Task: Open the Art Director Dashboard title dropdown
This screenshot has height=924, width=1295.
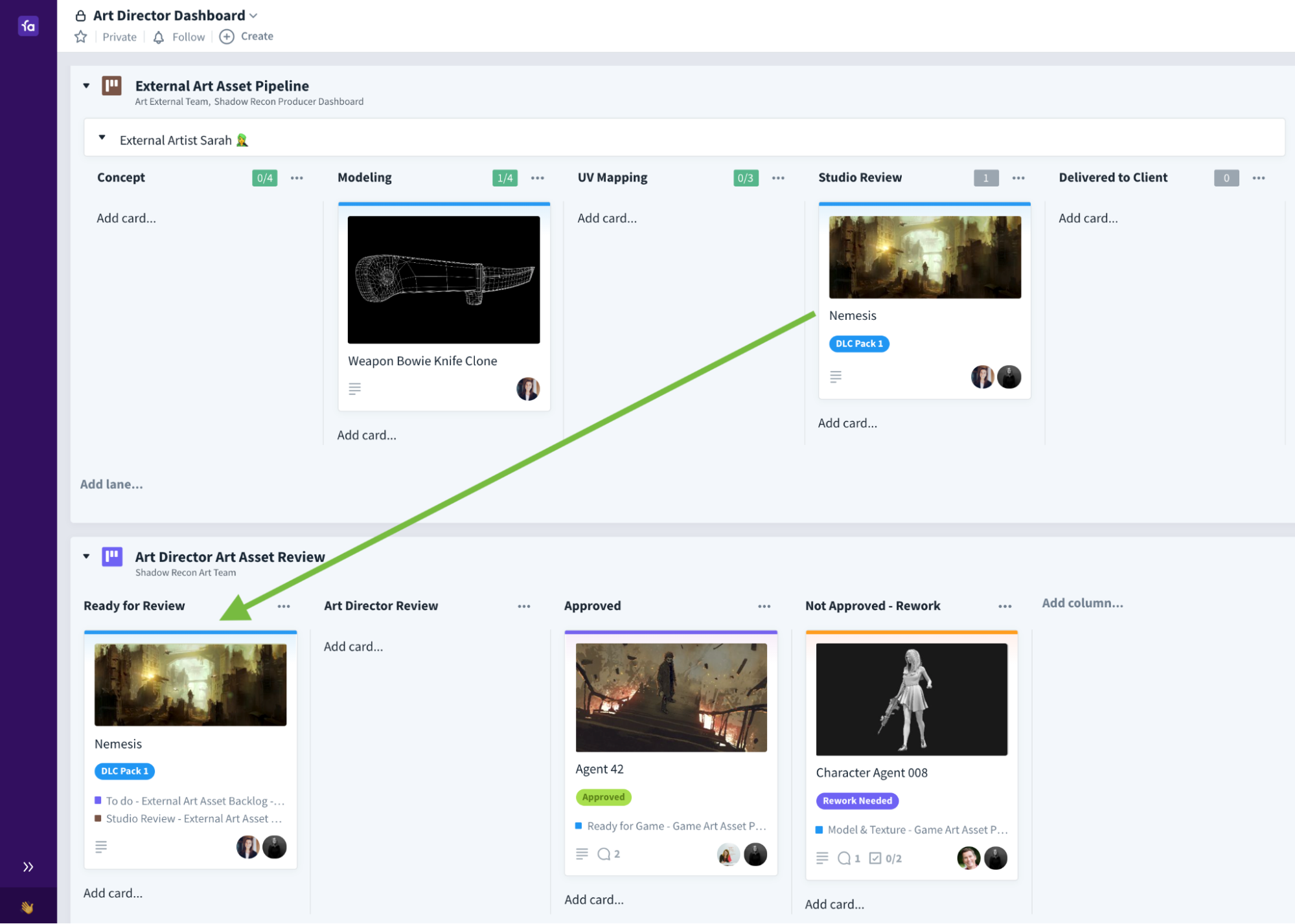Action: click(x=254, y=15)
